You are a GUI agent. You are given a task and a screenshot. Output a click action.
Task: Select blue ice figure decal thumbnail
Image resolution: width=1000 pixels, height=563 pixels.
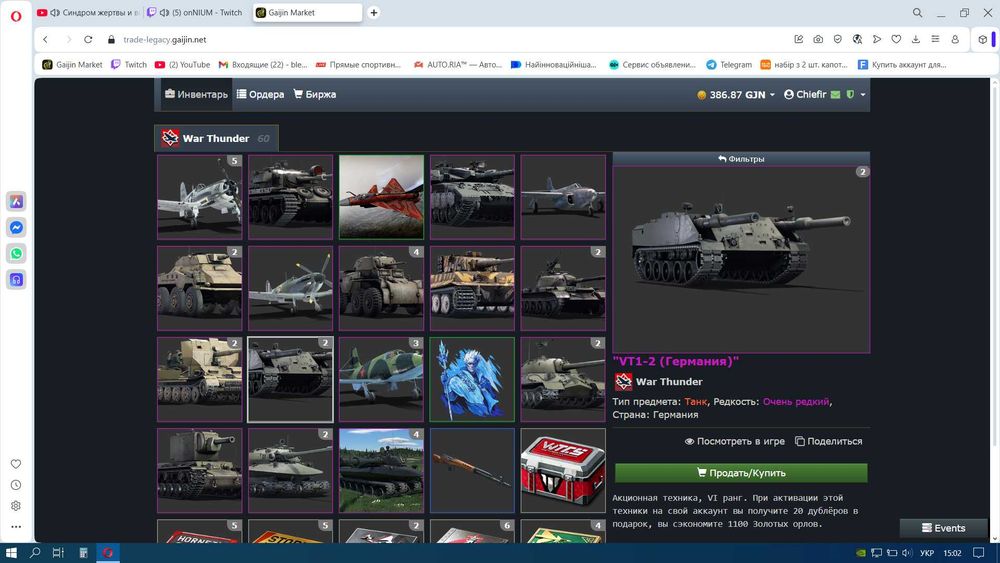click(x=472, y=379)
